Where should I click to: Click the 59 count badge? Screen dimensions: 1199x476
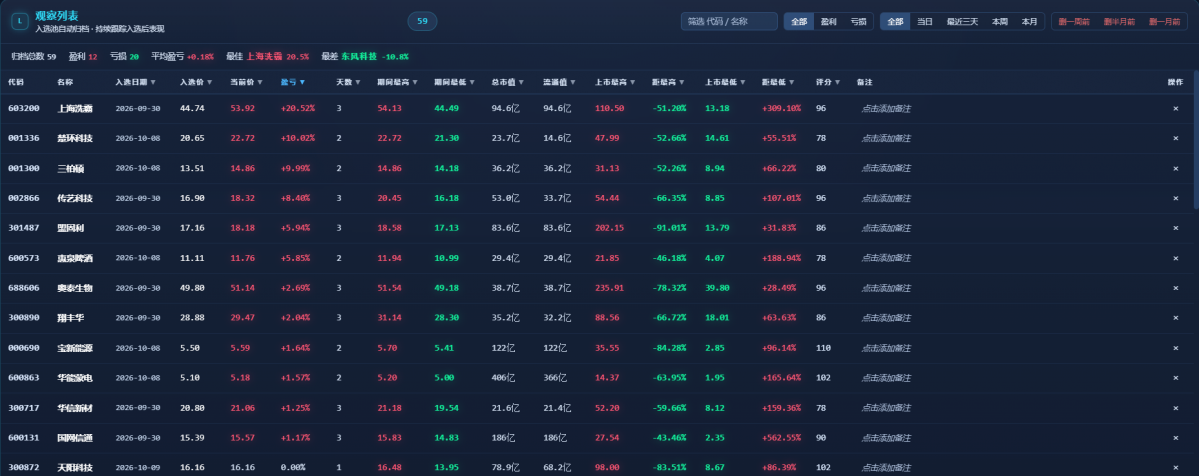tap(422, 21)
